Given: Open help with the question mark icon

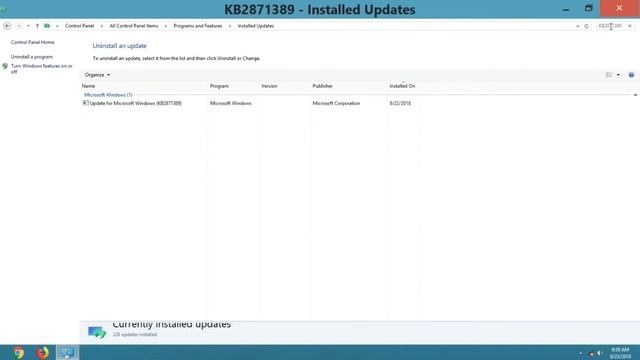Looking at the screenshot, I should click(631, 75).
